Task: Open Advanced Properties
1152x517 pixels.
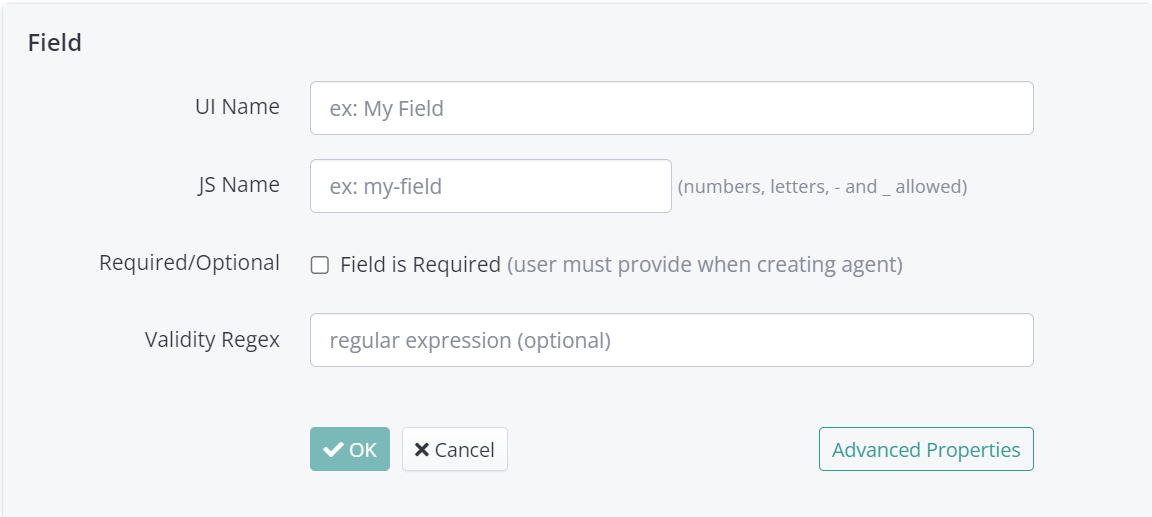Action: click(x=926, y=450)
